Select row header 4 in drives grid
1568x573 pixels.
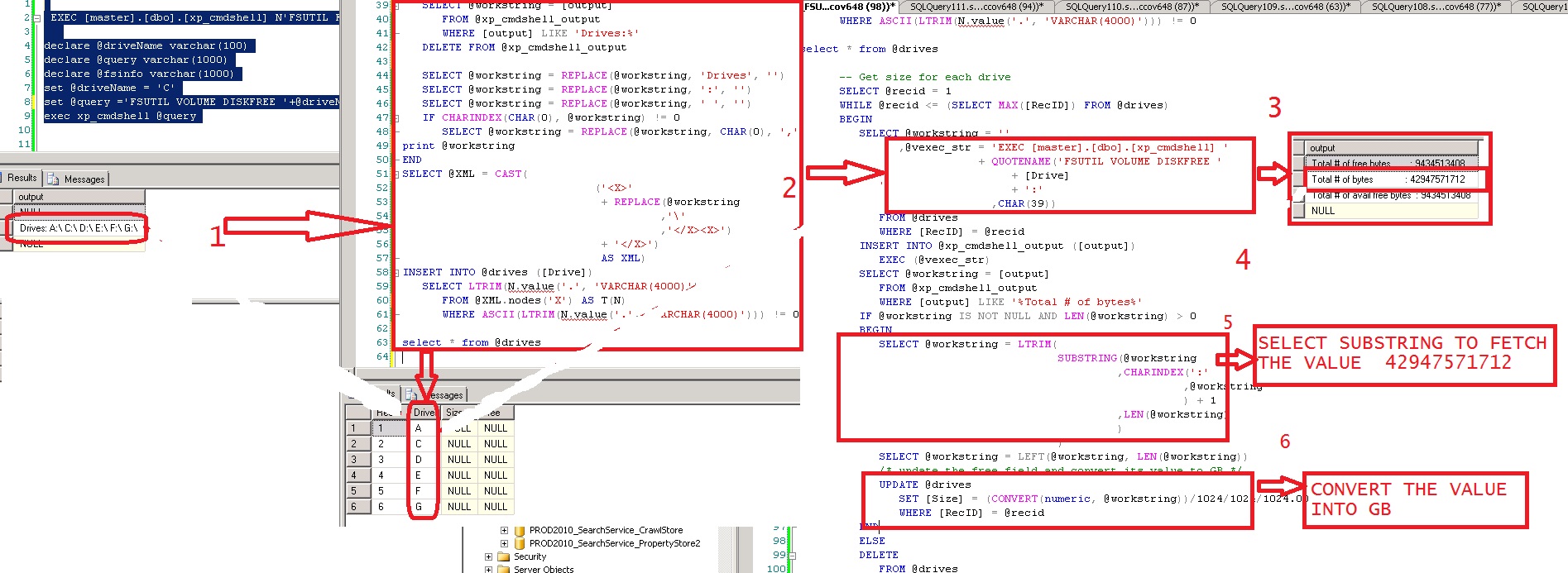(357, 475)
